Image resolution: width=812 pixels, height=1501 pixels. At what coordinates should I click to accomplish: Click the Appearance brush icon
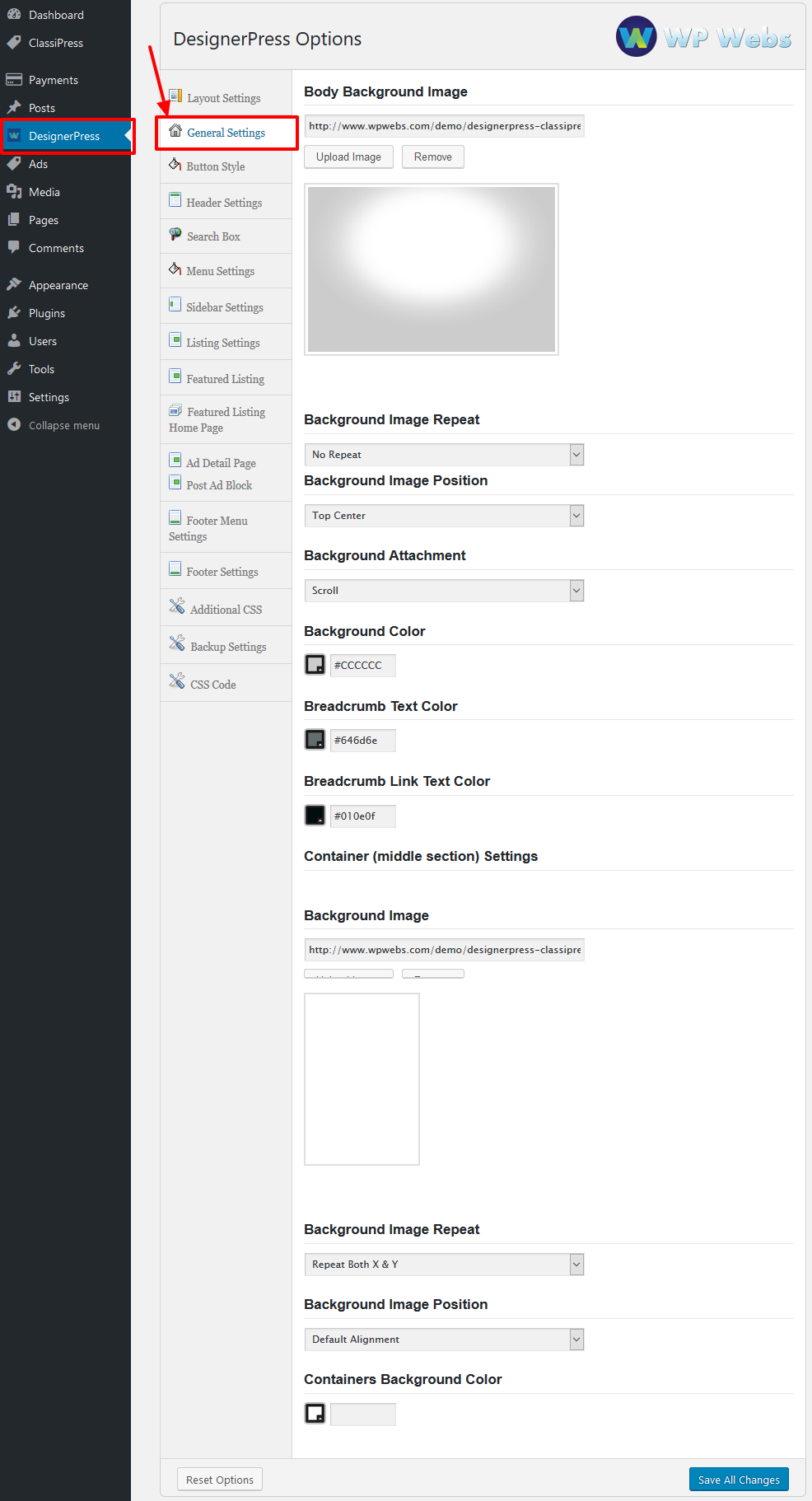[14, 284]
